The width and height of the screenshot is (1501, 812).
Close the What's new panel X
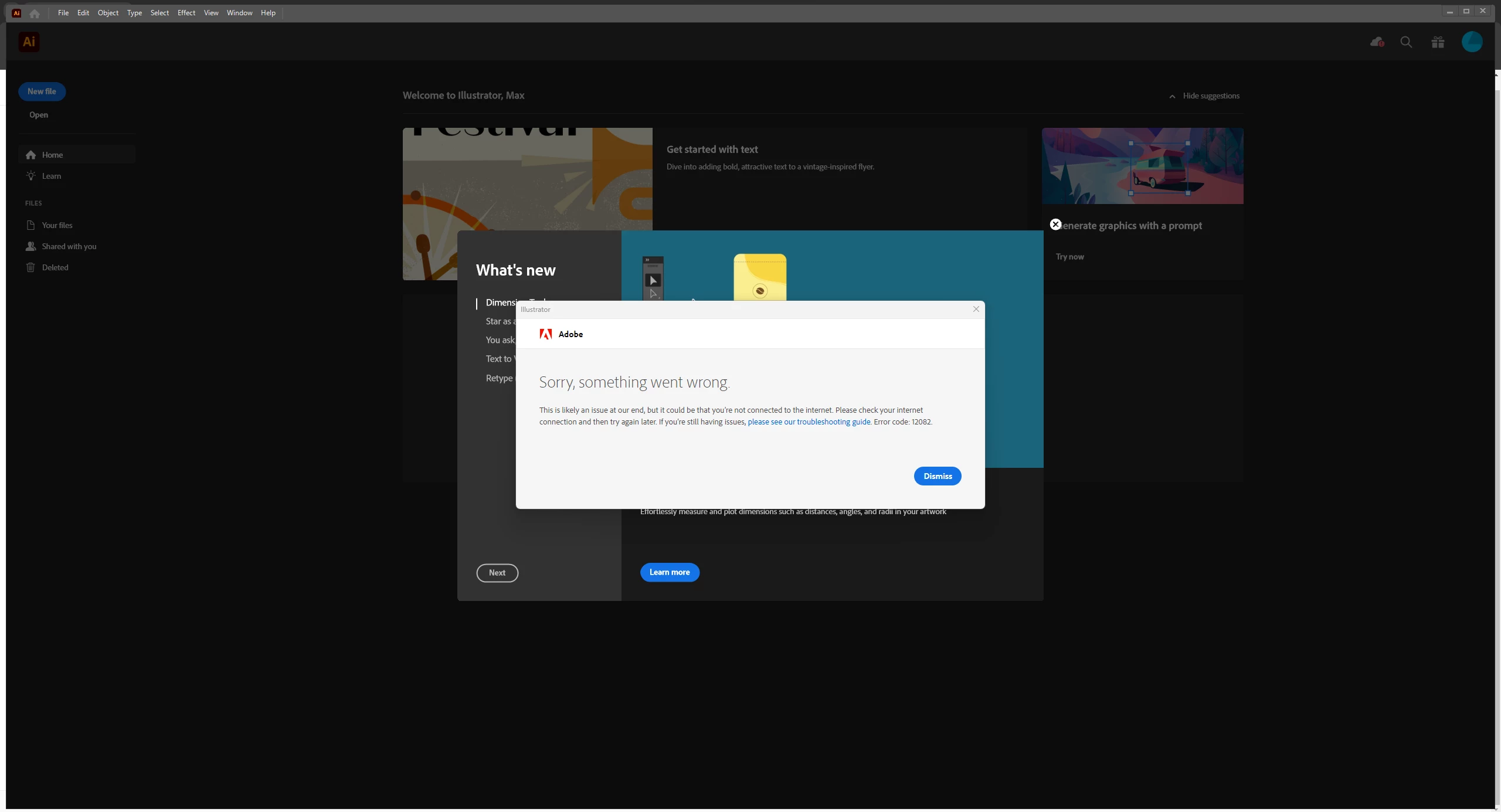point(1055,225)
